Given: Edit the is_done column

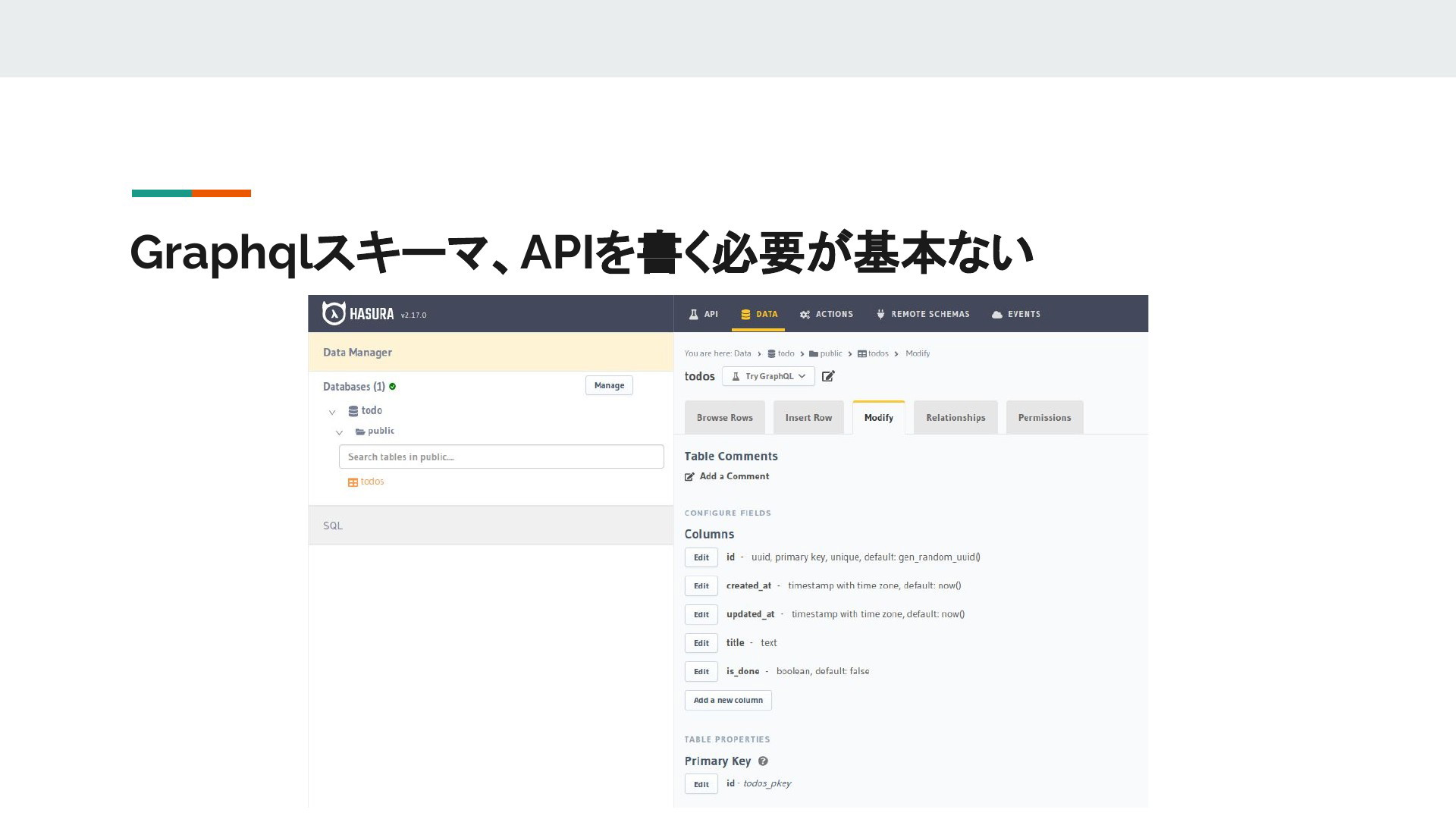Looking at the screenshot, I should coord(701,672).
